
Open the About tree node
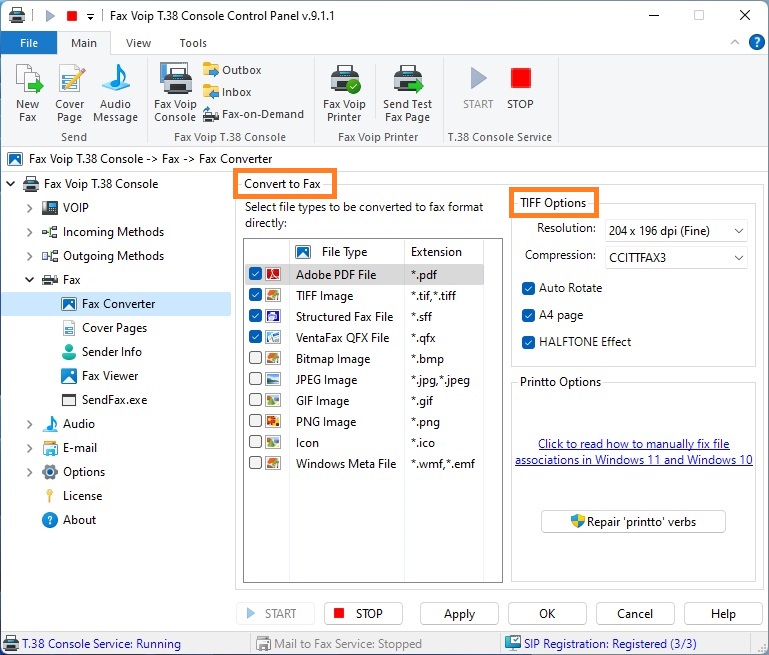point(69,520)
